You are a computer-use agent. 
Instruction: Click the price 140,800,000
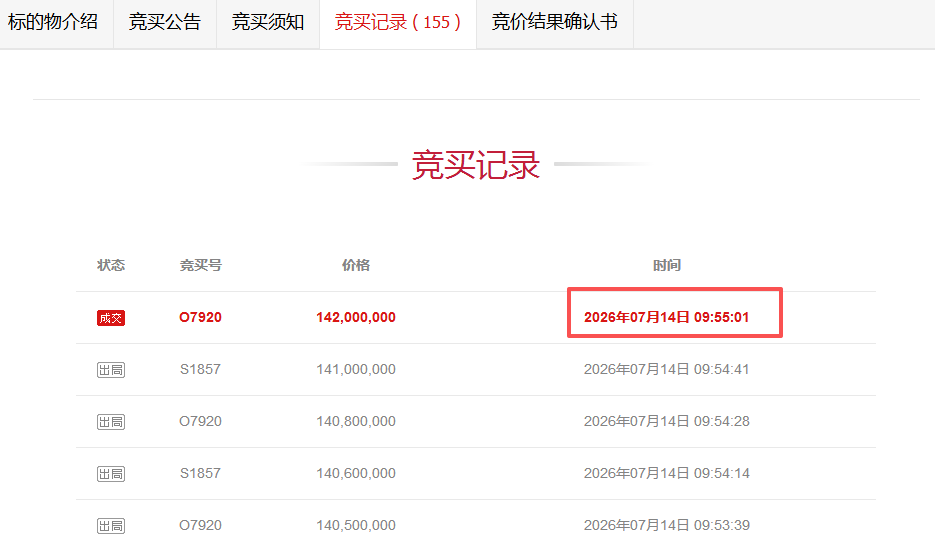tap(356, 421)
